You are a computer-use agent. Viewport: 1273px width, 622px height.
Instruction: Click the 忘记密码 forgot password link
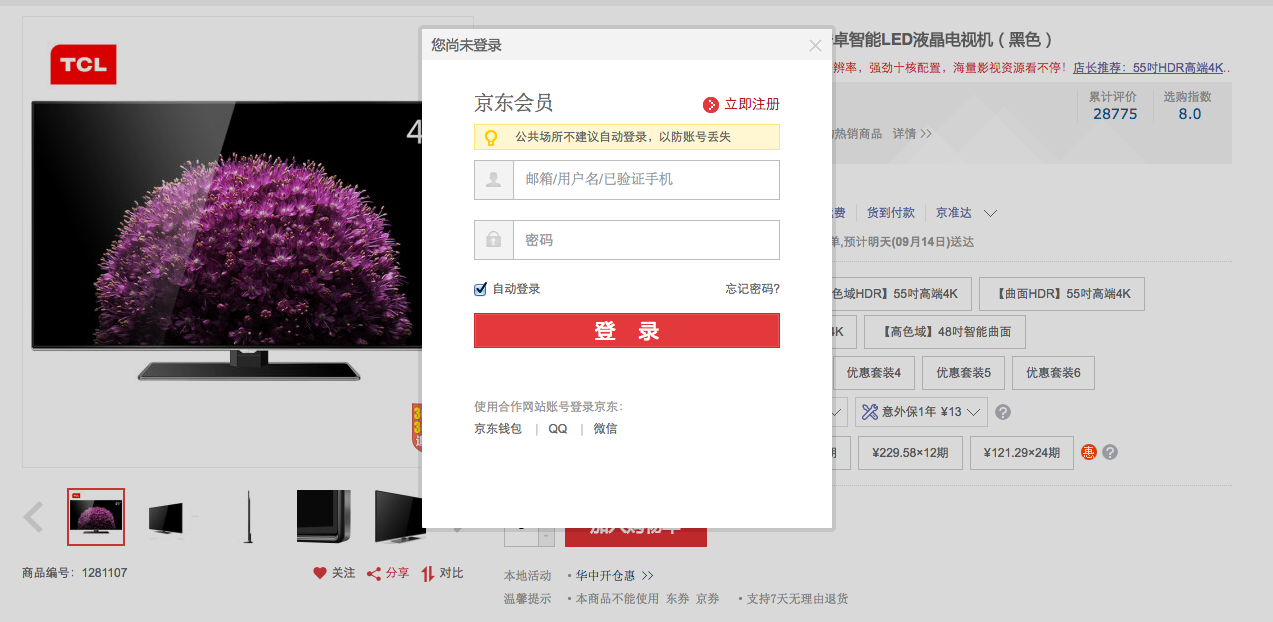point(751,289)
